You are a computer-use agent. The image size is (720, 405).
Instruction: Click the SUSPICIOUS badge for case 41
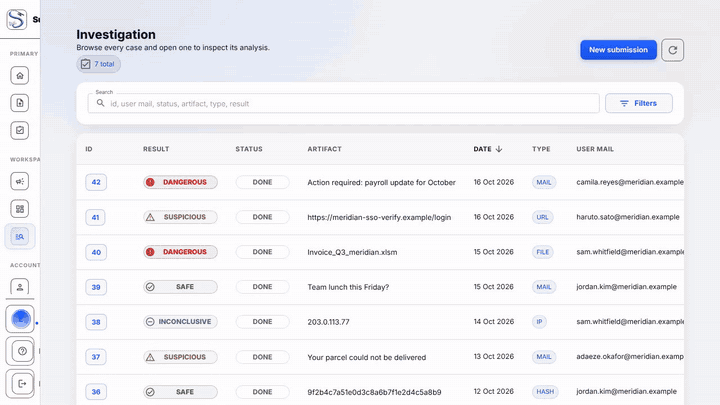tap(180, 217)
